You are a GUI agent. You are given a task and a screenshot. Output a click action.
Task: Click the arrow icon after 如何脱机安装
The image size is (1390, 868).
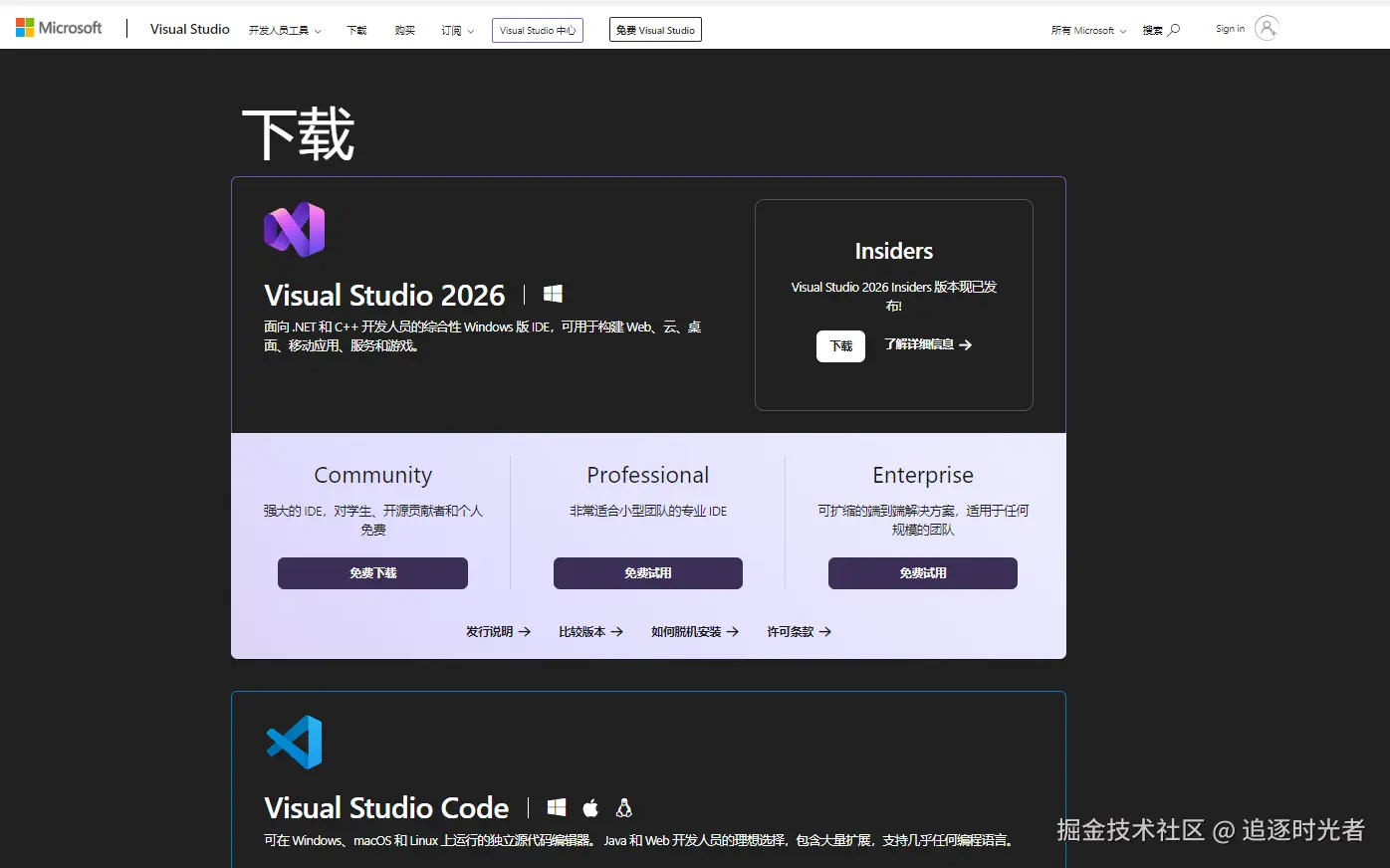click(x=733, y=632)
